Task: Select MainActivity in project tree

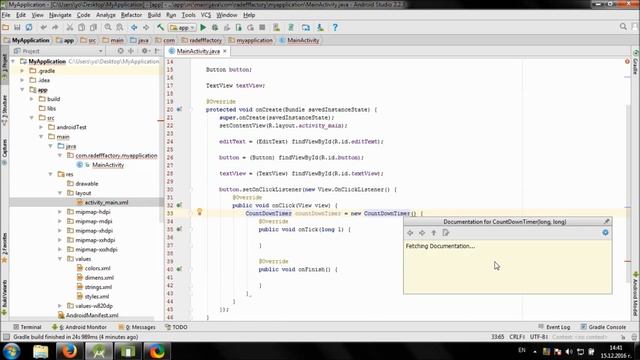Action: coord(108,165)
